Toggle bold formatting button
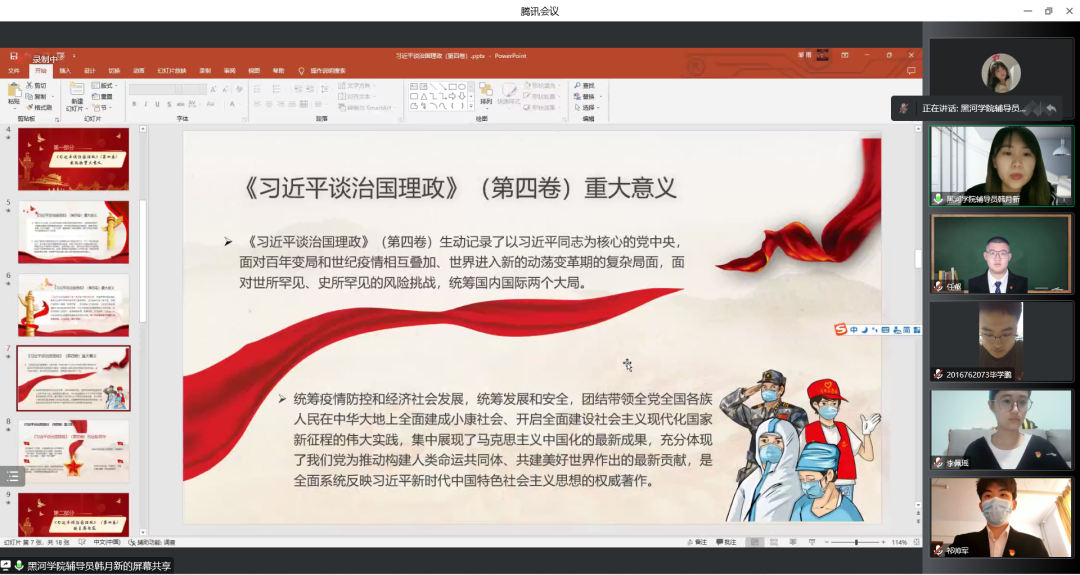This screenshot has height=575, width=1080. click(133, 104)
